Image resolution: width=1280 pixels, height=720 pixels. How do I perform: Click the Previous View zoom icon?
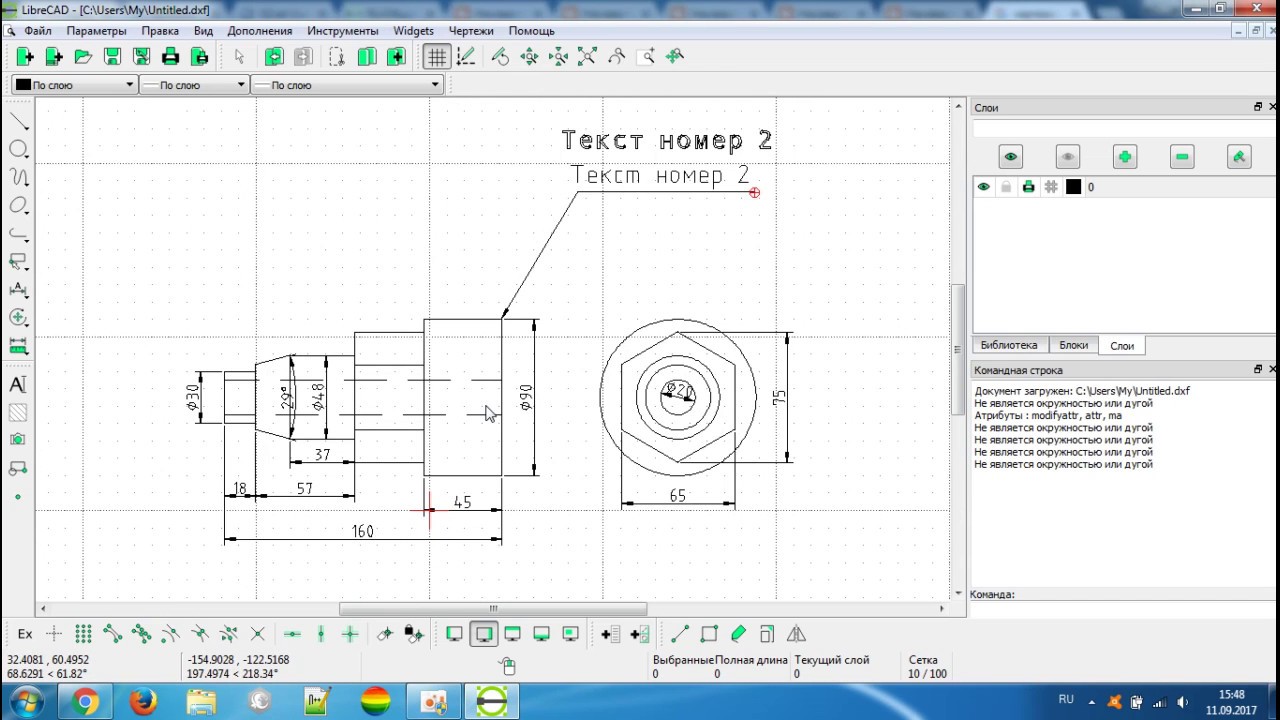click(x=616, y=57)
